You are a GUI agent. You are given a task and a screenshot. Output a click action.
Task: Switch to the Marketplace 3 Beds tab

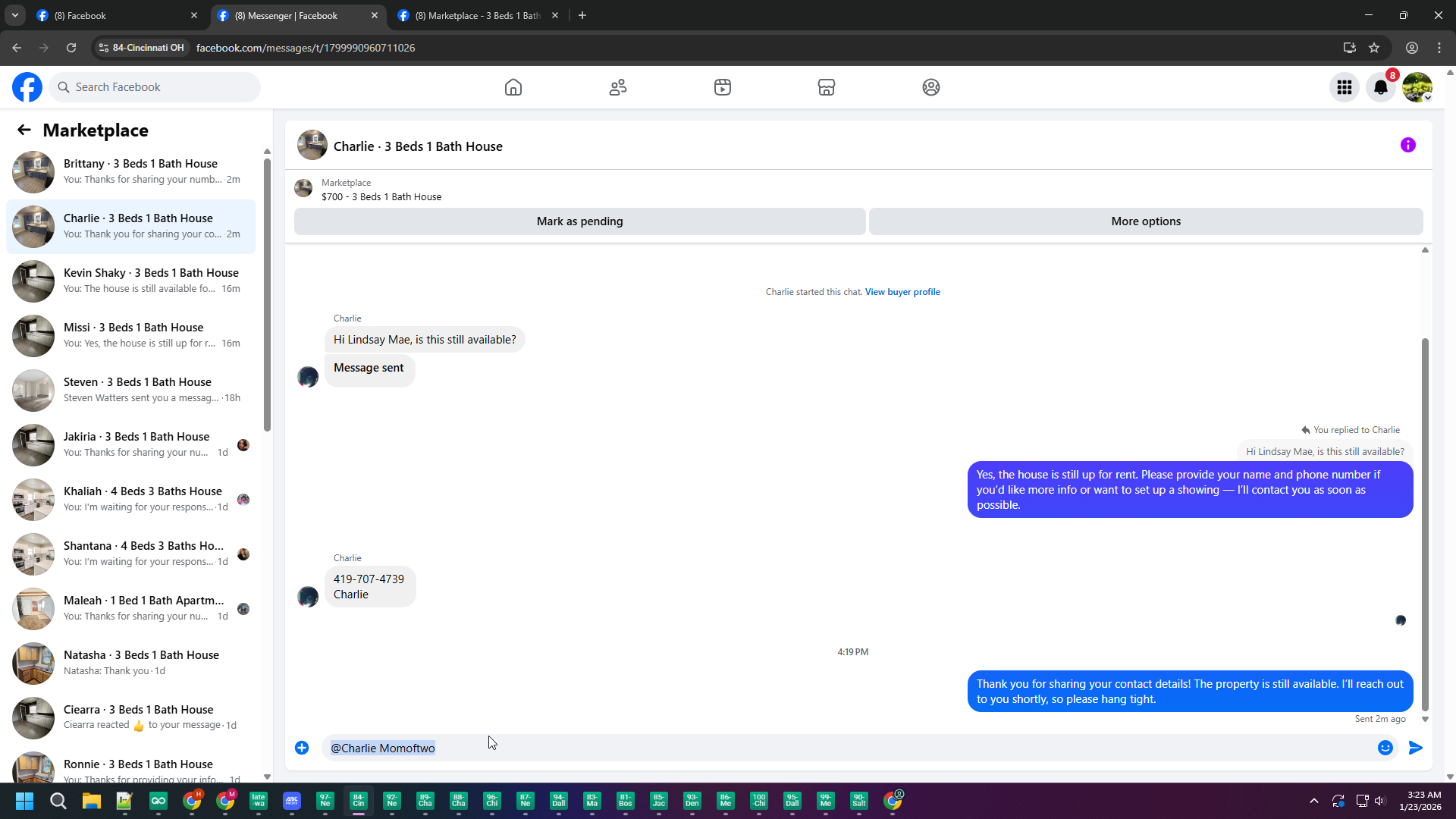coord(478,15)
